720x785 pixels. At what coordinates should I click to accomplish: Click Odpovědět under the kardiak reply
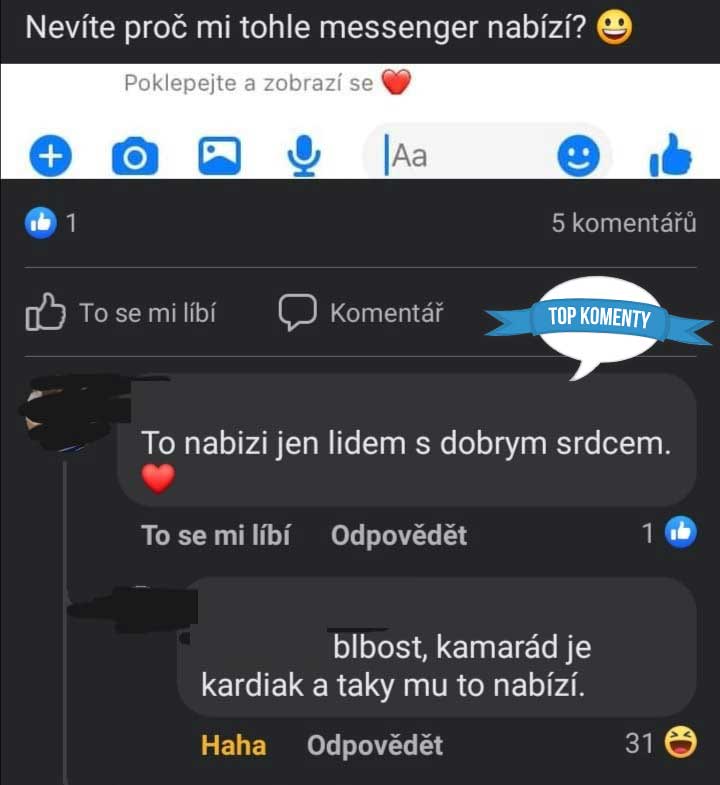pos(375,745)
